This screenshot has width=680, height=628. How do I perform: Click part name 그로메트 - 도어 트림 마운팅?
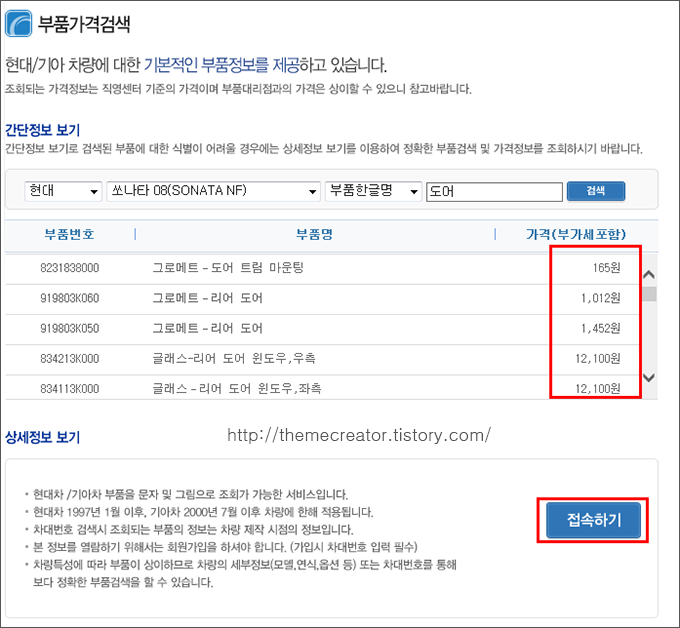tap(228, 268)
